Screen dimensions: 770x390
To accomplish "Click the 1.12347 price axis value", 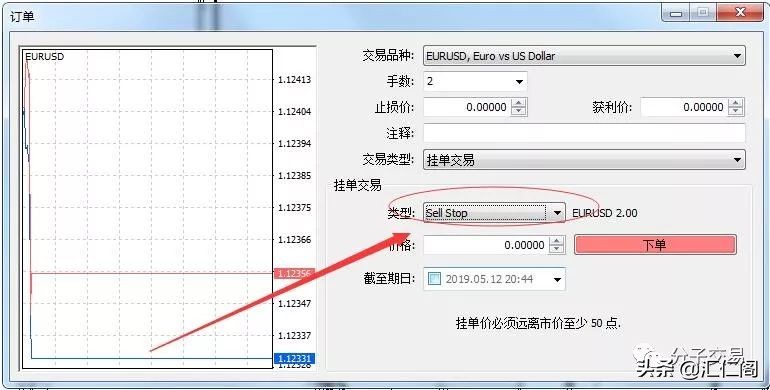I will click(294, 304).
